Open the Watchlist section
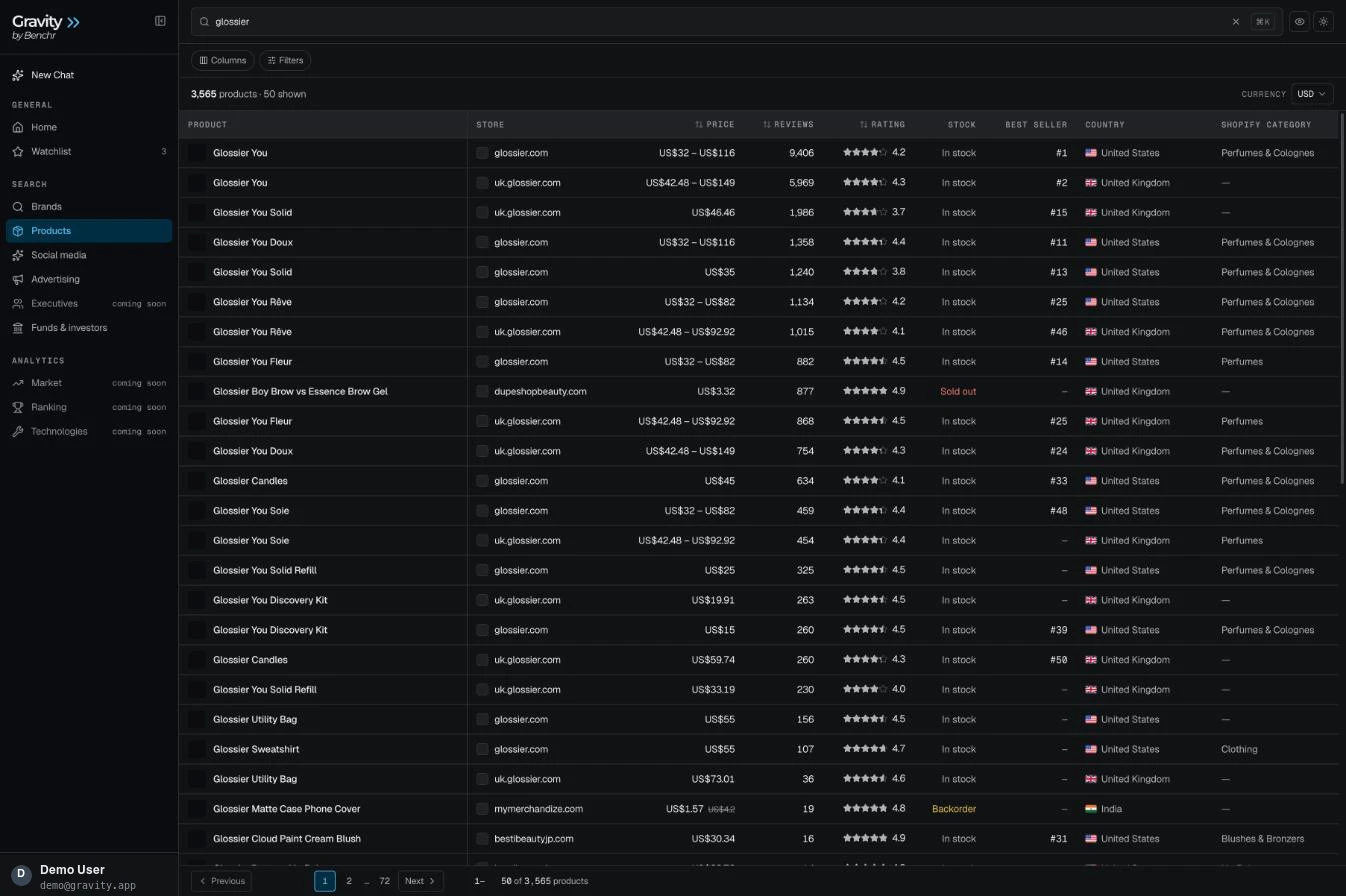Image resolution: width=1346 pixels, height=896 pixels. 89,152
